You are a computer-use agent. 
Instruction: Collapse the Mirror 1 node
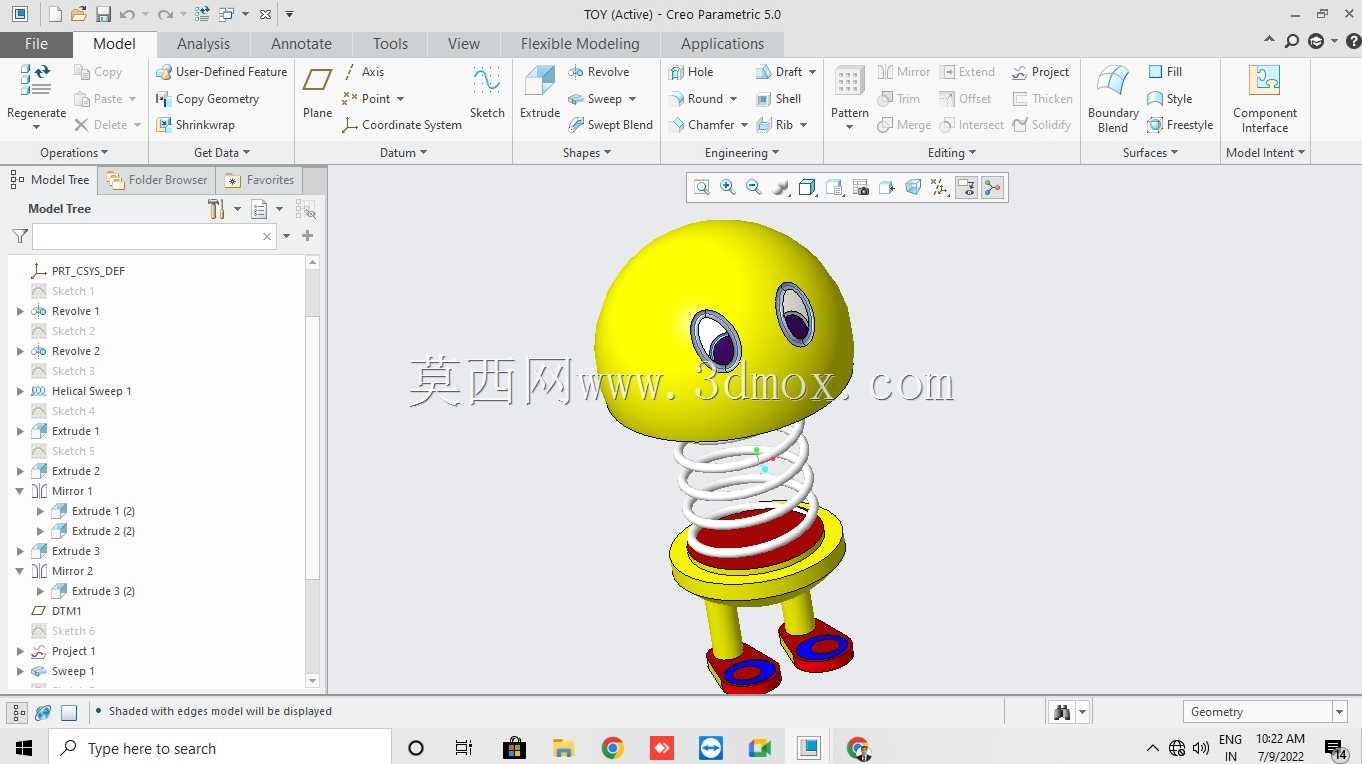[x=20, y=491]
